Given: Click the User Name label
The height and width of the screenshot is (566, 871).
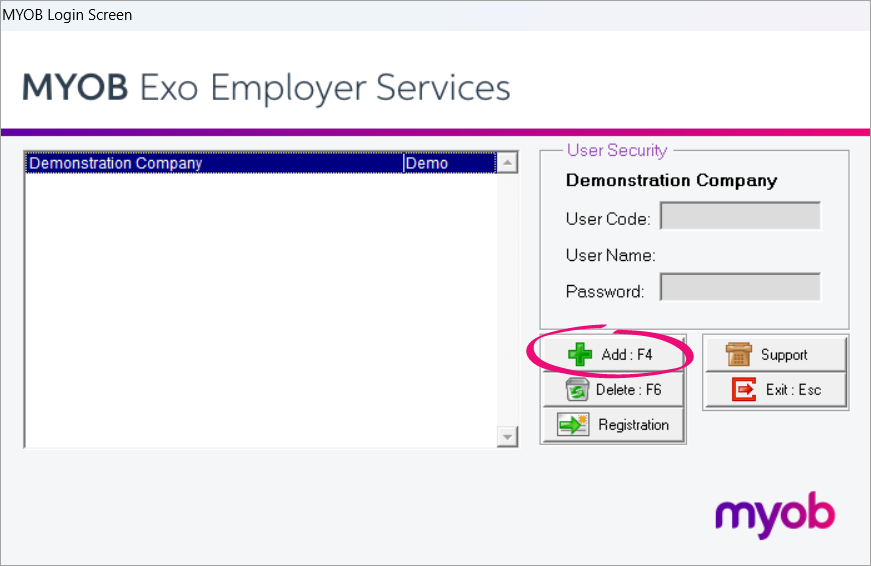Looking at the screenshot, I should click(x=610, y=255).
